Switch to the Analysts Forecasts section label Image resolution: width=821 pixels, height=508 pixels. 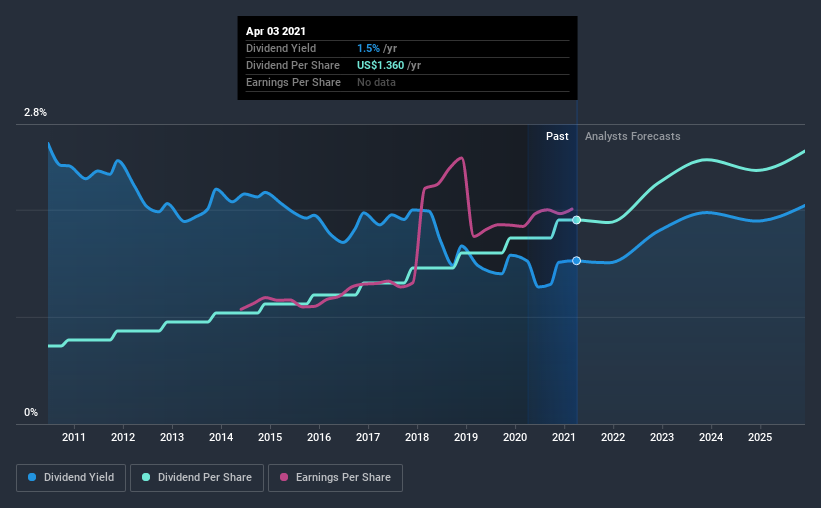tap(632, 136)
